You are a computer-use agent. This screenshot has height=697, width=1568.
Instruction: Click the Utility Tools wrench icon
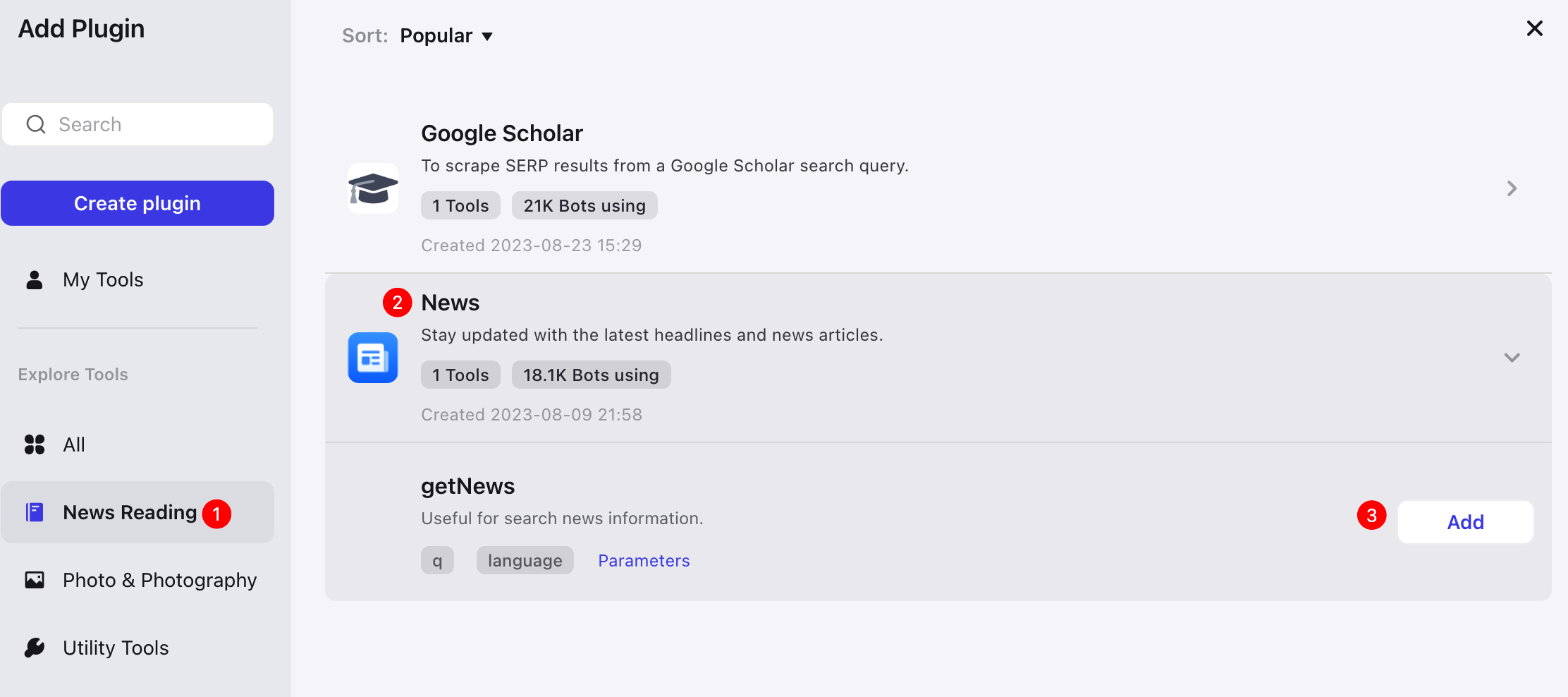[35, 648]
